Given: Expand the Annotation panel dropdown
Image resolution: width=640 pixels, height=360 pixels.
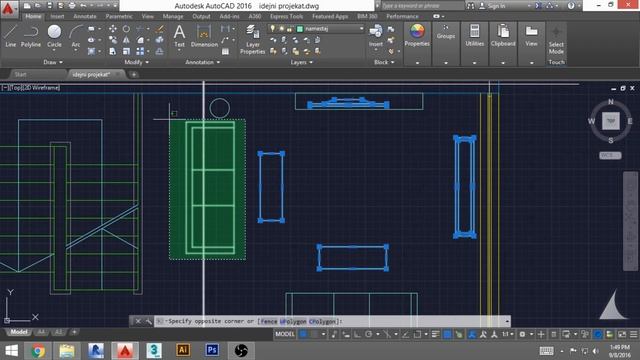Looking at the screenshot, I should click(202, 62).
